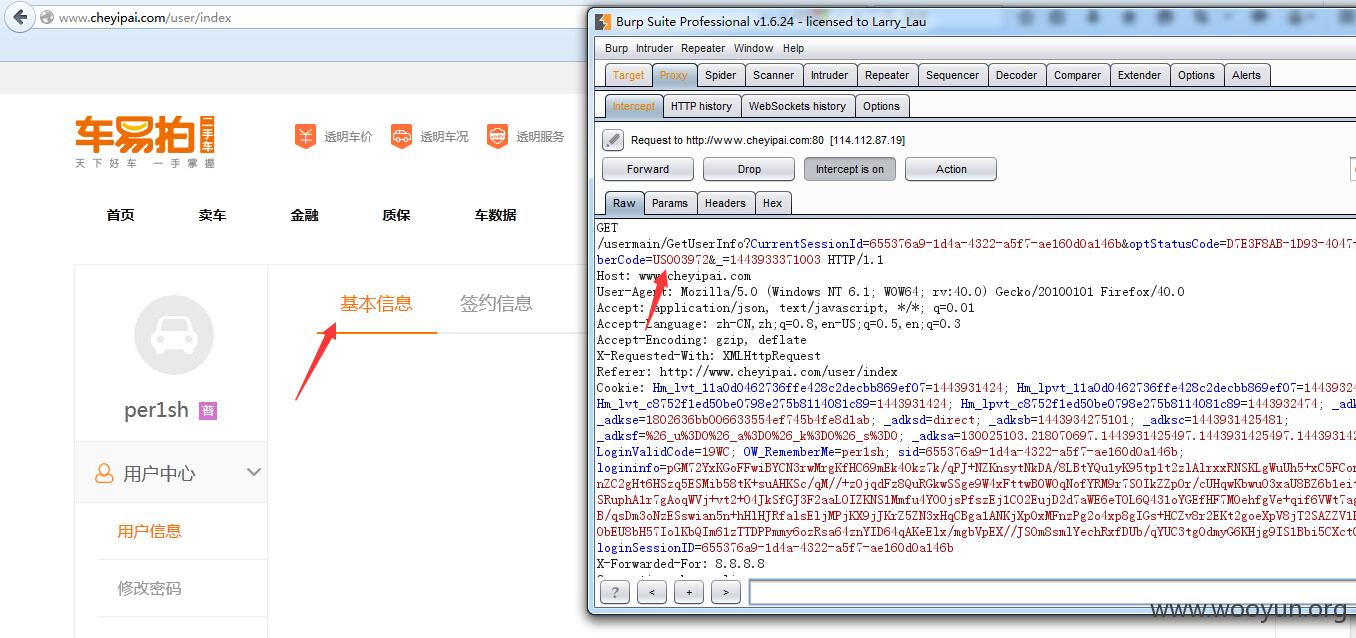Screen dimensions: 1356x638
Task: Switch to the Headers view tab
Action: click(x=725, y=203)
